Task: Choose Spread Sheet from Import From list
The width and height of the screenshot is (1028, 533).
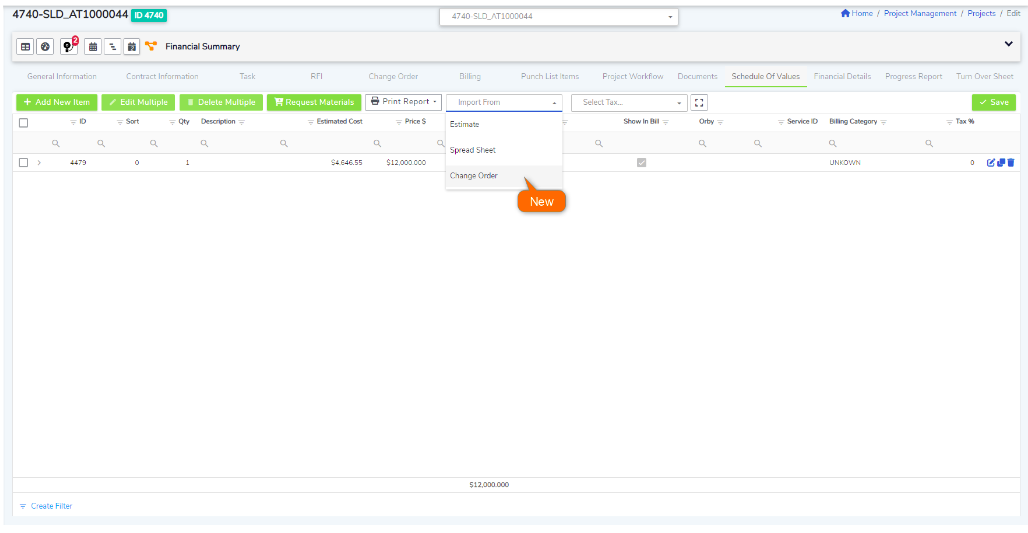Action: [x=504, y=150]
